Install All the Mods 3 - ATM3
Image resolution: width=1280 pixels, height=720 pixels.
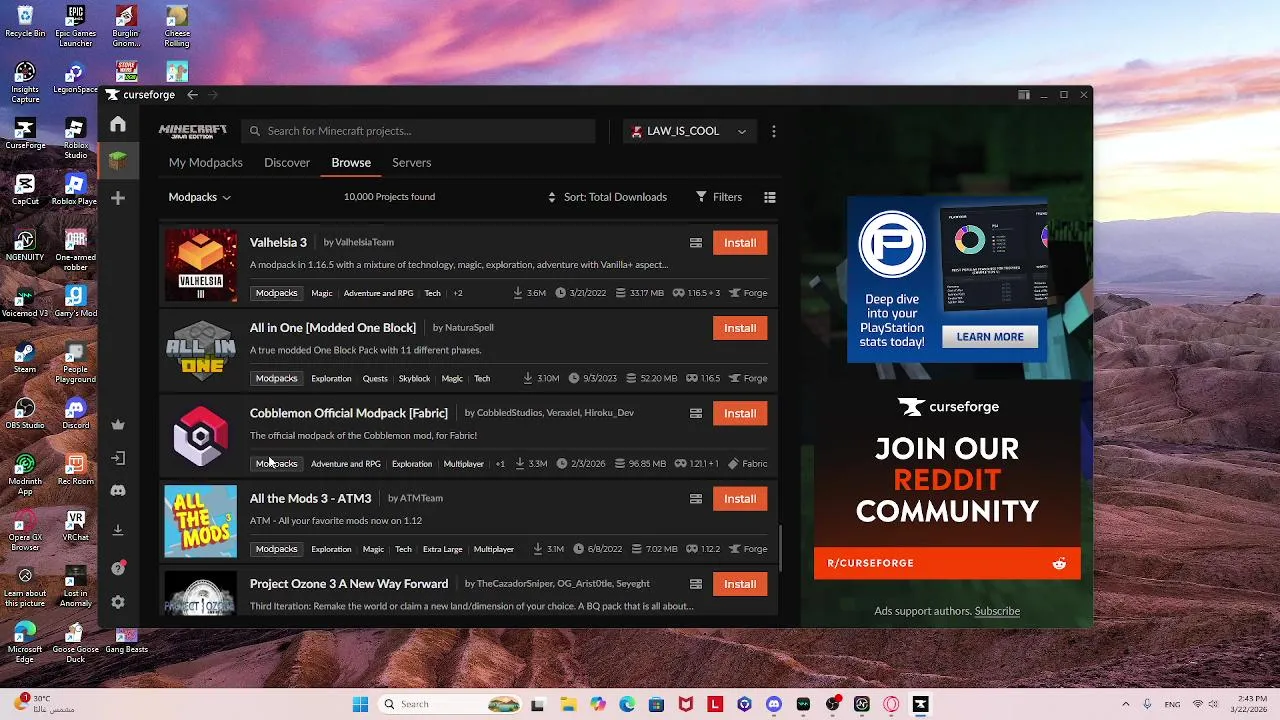[x=740, y=499]
